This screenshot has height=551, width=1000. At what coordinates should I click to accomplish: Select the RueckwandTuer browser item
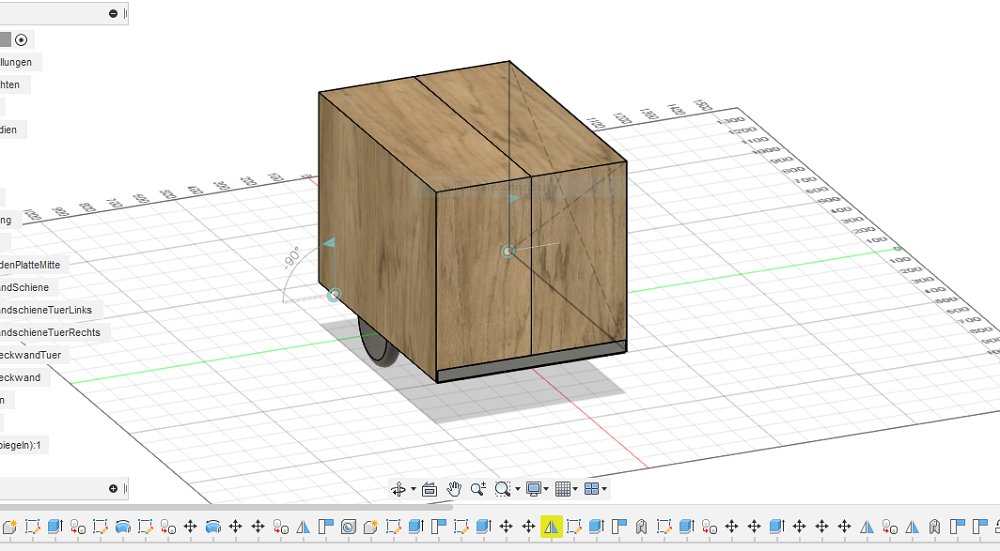pos(30,355)
